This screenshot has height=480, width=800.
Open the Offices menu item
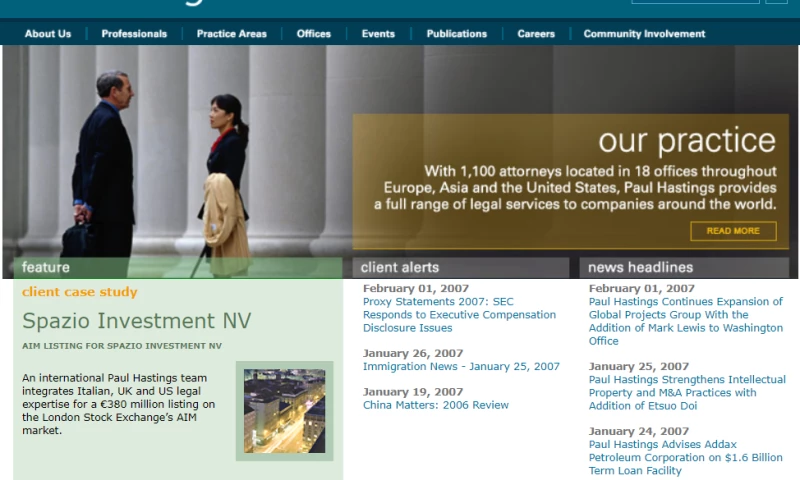[x=314, y=34]
